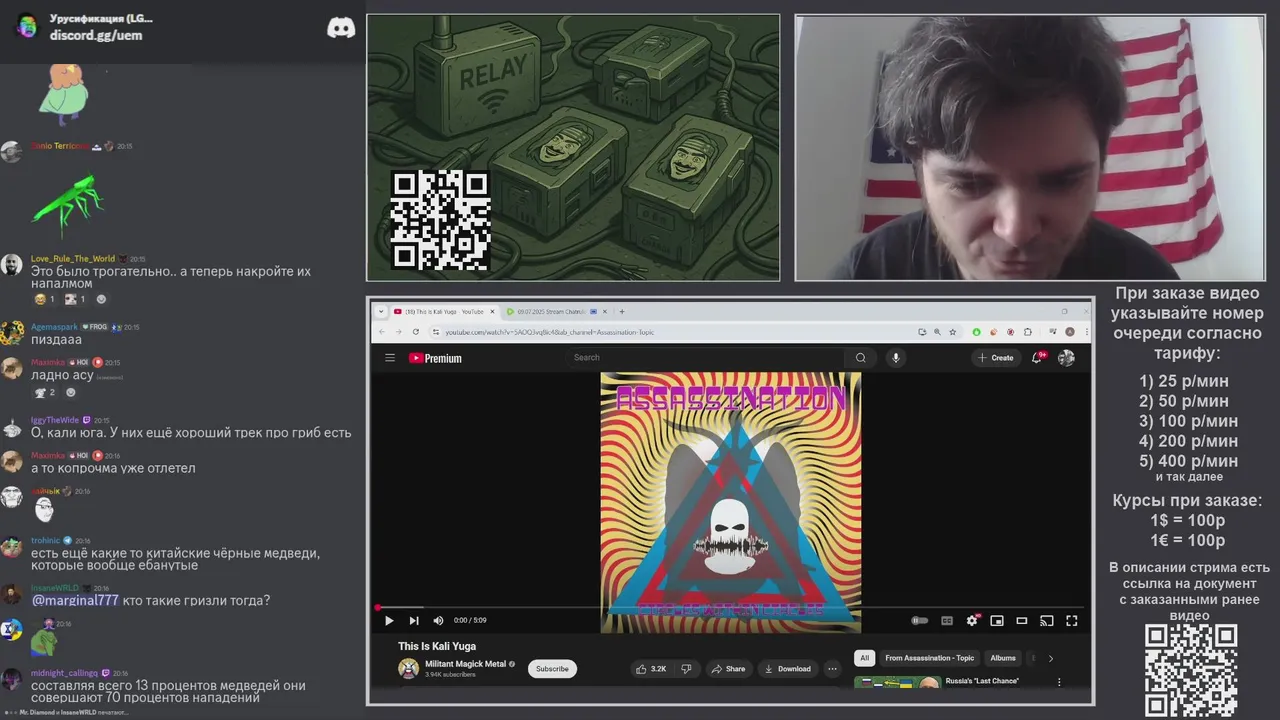The width and height of the screenshot is (1280, 720).
Task: Open Chrome three-dot menu
Action: (x=1085, y=332)
